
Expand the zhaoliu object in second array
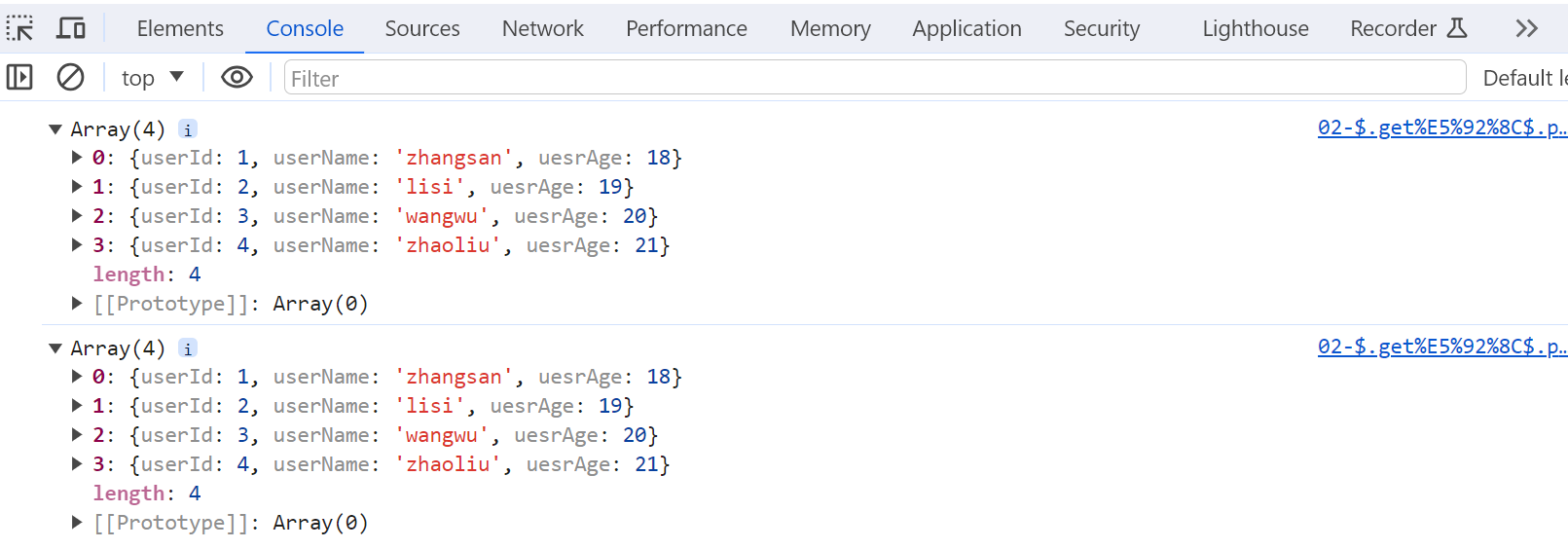point(77,464)
